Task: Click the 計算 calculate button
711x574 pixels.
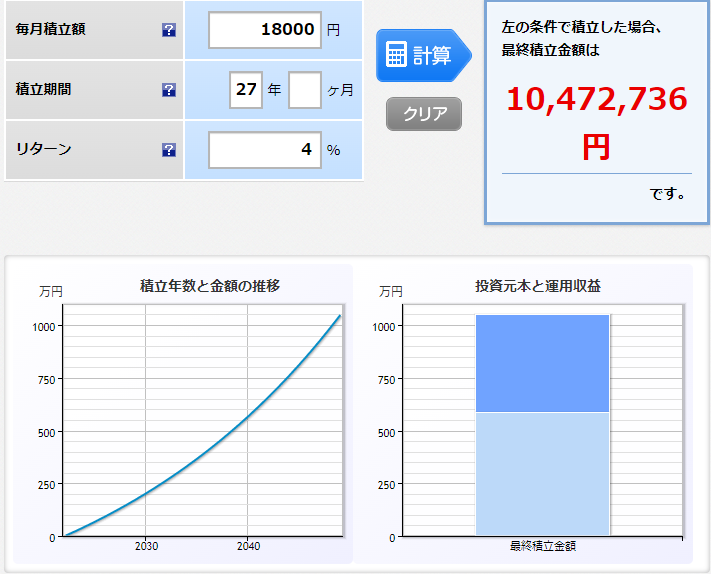Action: (424, 55)
